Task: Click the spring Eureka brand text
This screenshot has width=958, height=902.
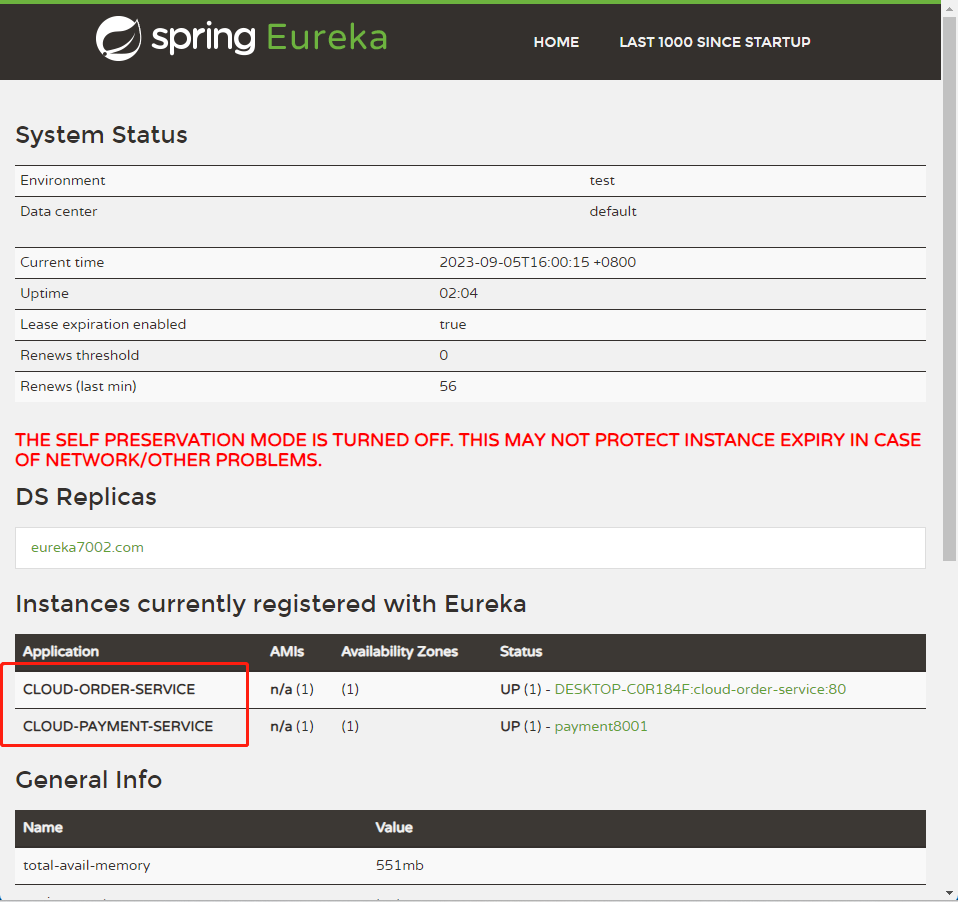Action: coord(269,38)
